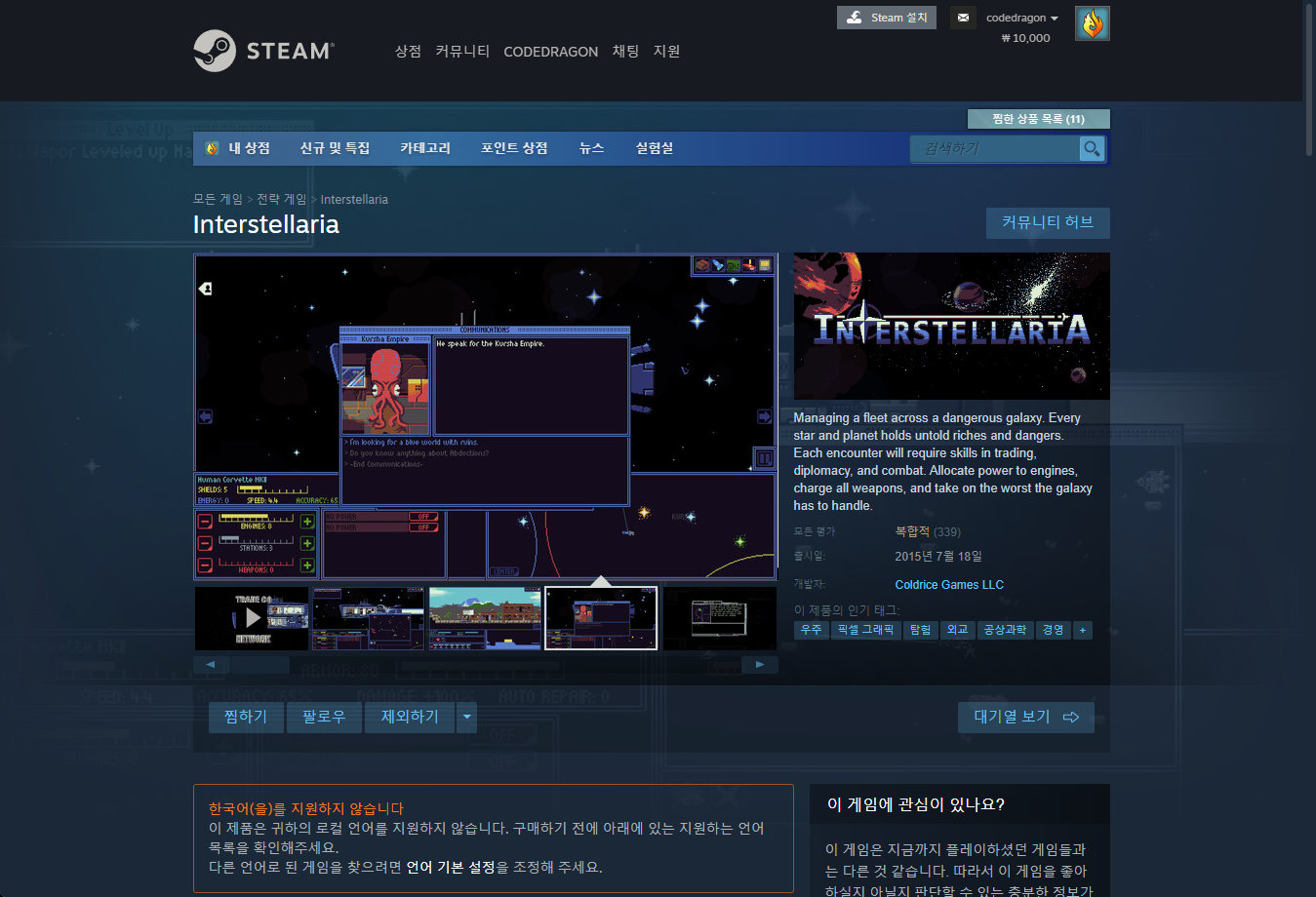Open the 커뮤니티 허브 button
The height and width of the screenshot is (897, 1316).
pyautogui.click(x=1048, y=222)
